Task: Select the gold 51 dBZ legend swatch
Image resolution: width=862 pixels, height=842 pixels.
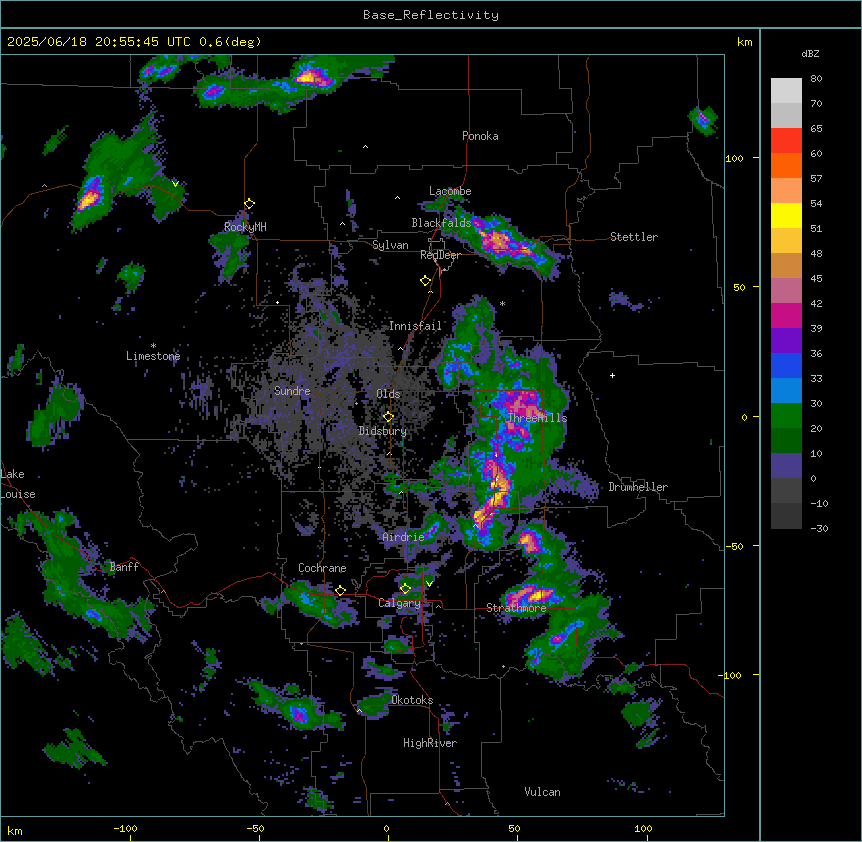Action: (786, 241)
